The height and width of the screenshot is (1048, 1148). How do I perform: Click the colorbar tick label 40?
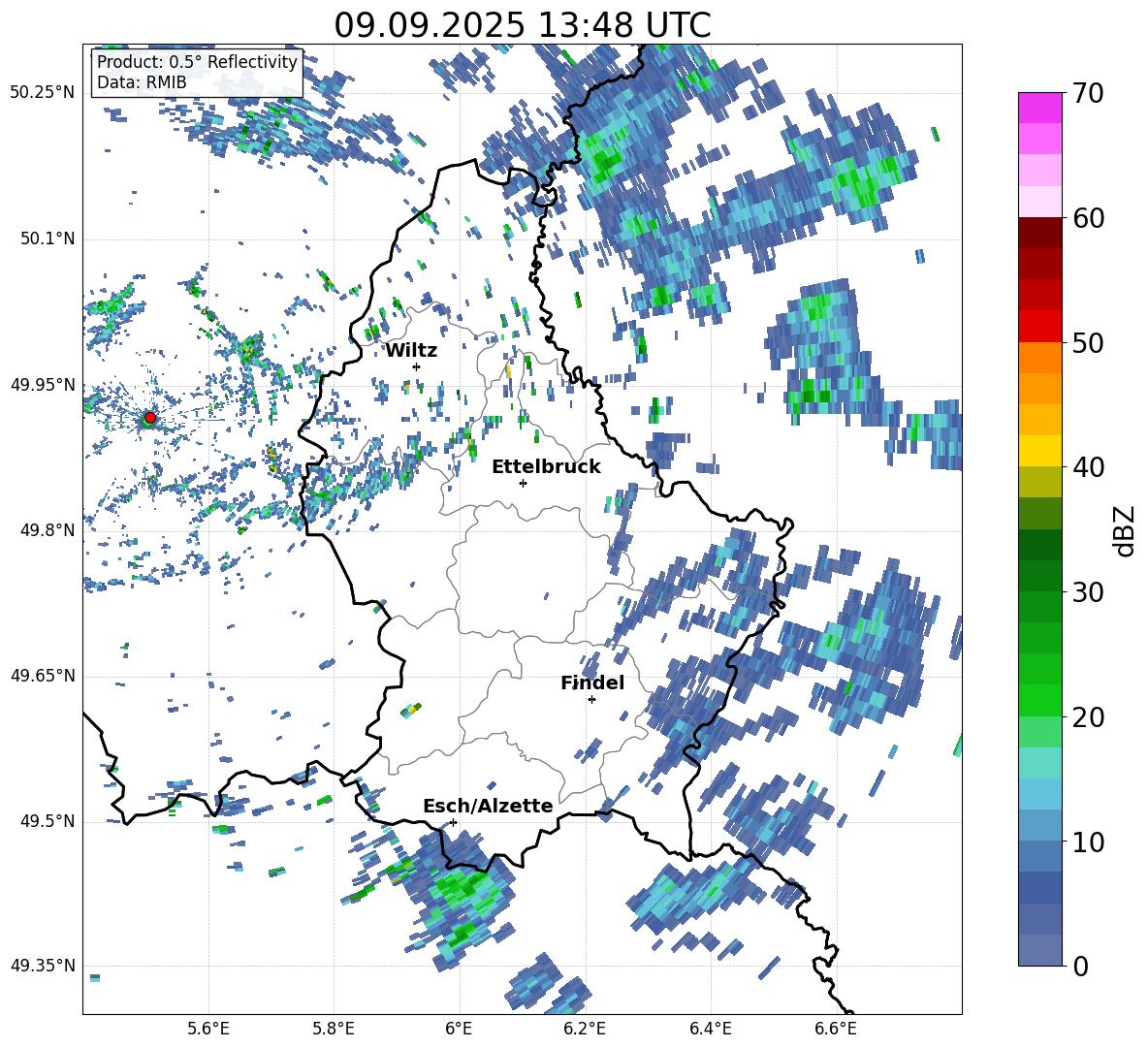1087,467
